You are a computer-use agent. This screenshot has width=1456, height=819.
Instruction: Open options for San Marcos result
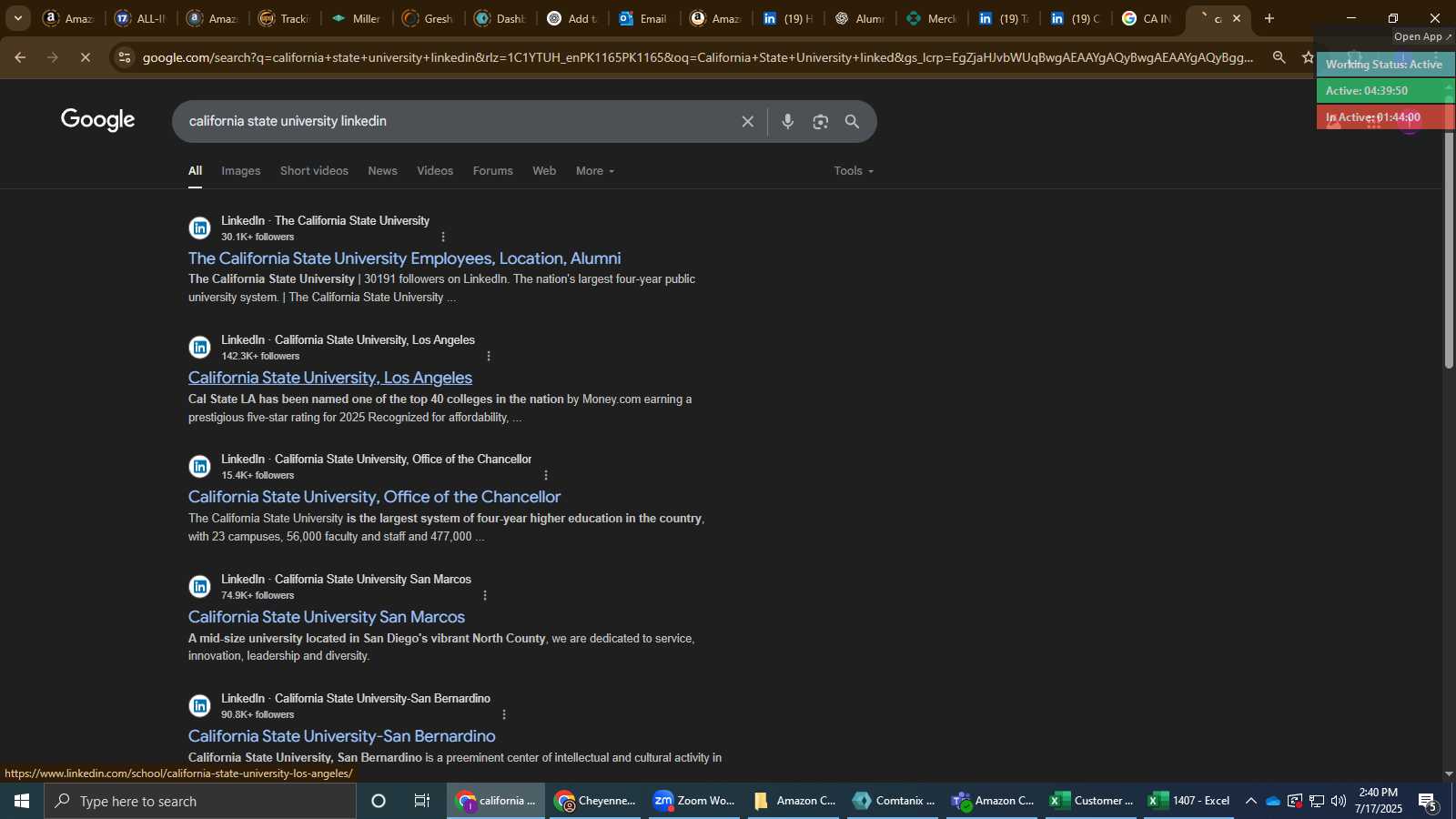point(485,595)
